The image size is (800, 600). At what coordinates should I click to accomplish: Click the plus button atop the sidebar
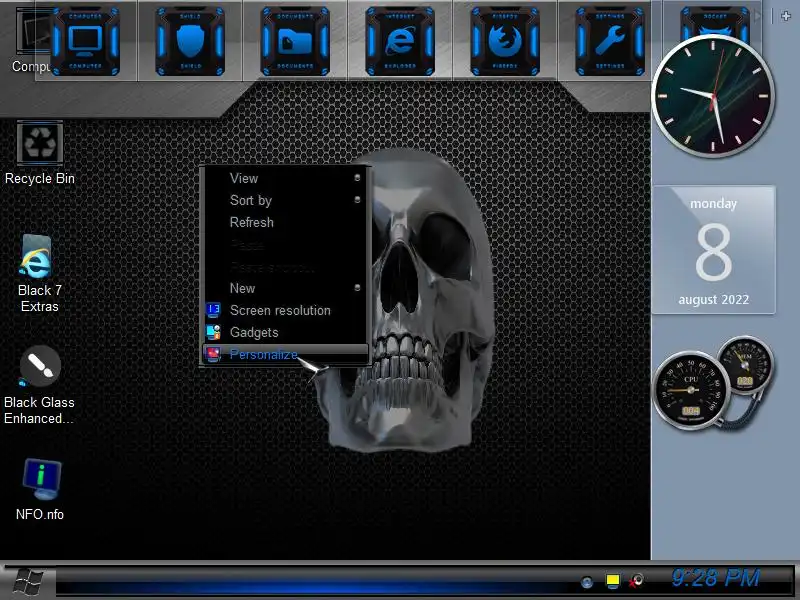(786, 16)
